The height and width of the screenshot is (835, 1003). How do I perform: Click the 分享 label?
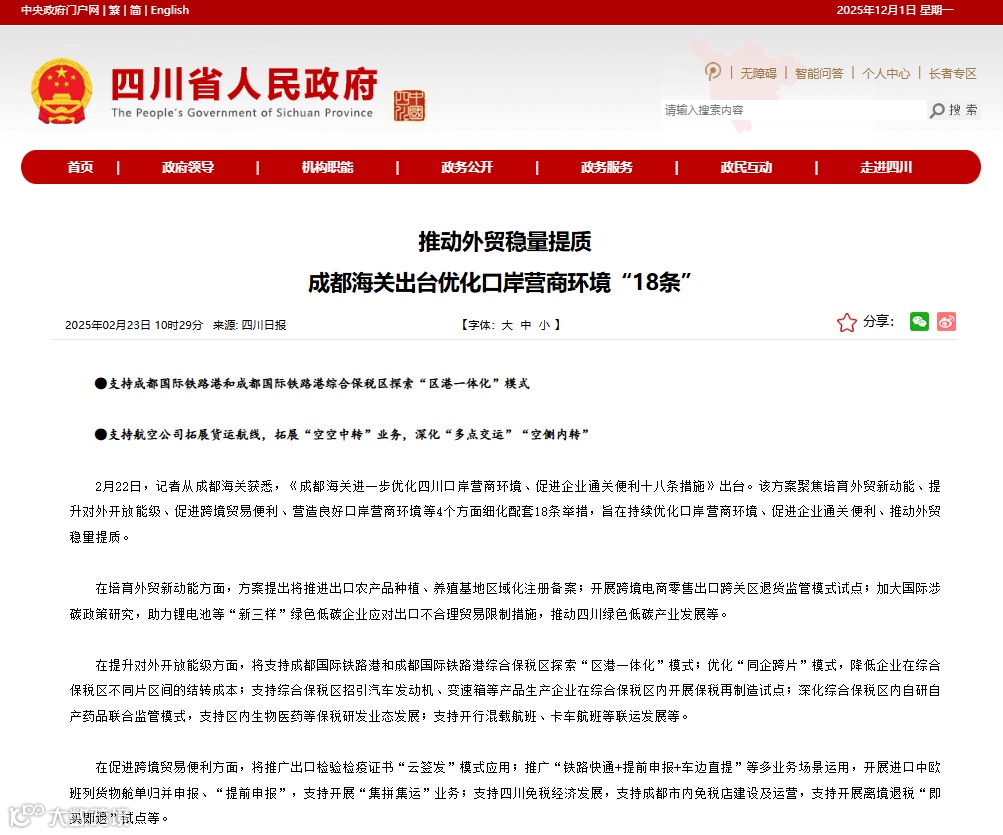(x=878, y=321)
